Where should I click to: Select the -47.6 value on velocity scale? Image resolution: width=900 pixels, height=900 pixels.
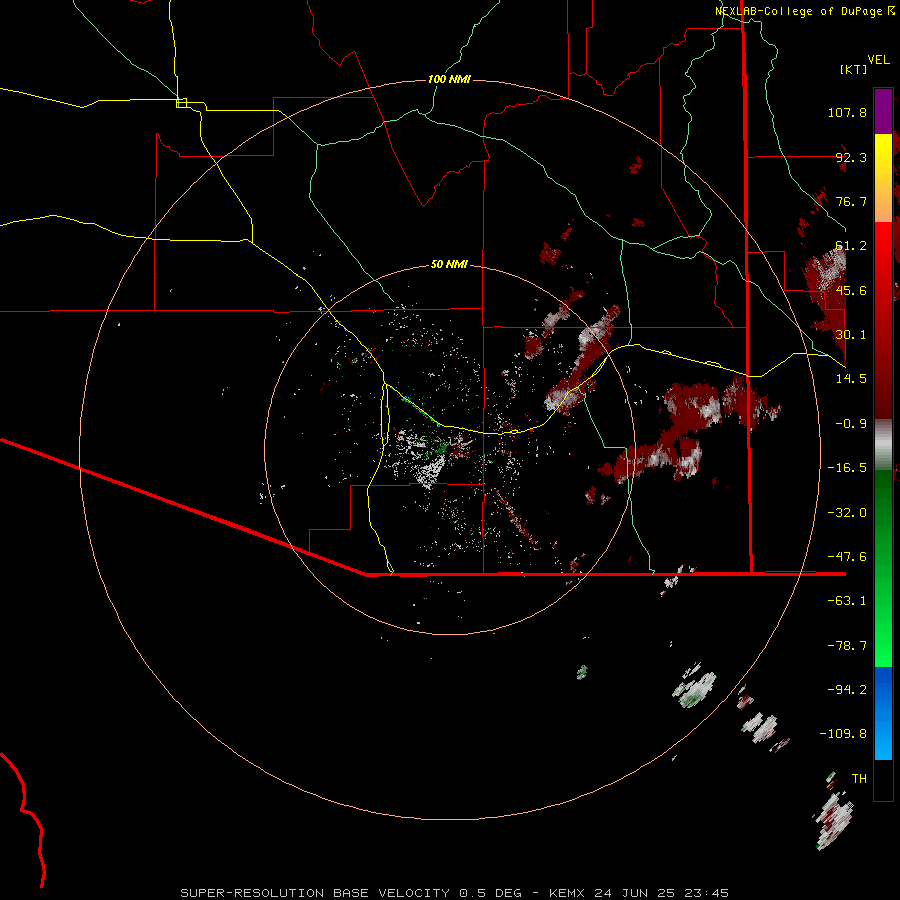[x=847, y=557]
